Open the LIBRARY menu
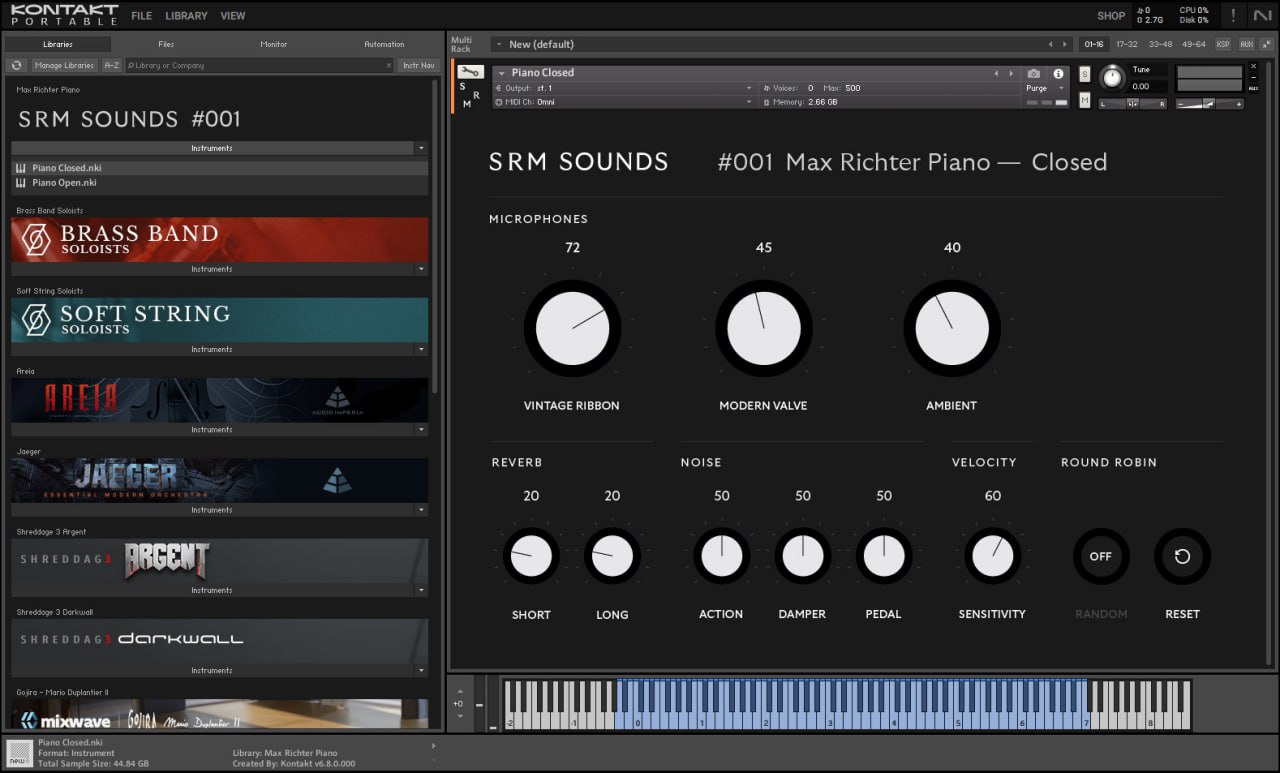1280x773 pixels. pyautogui.click(x=186, y=16)
